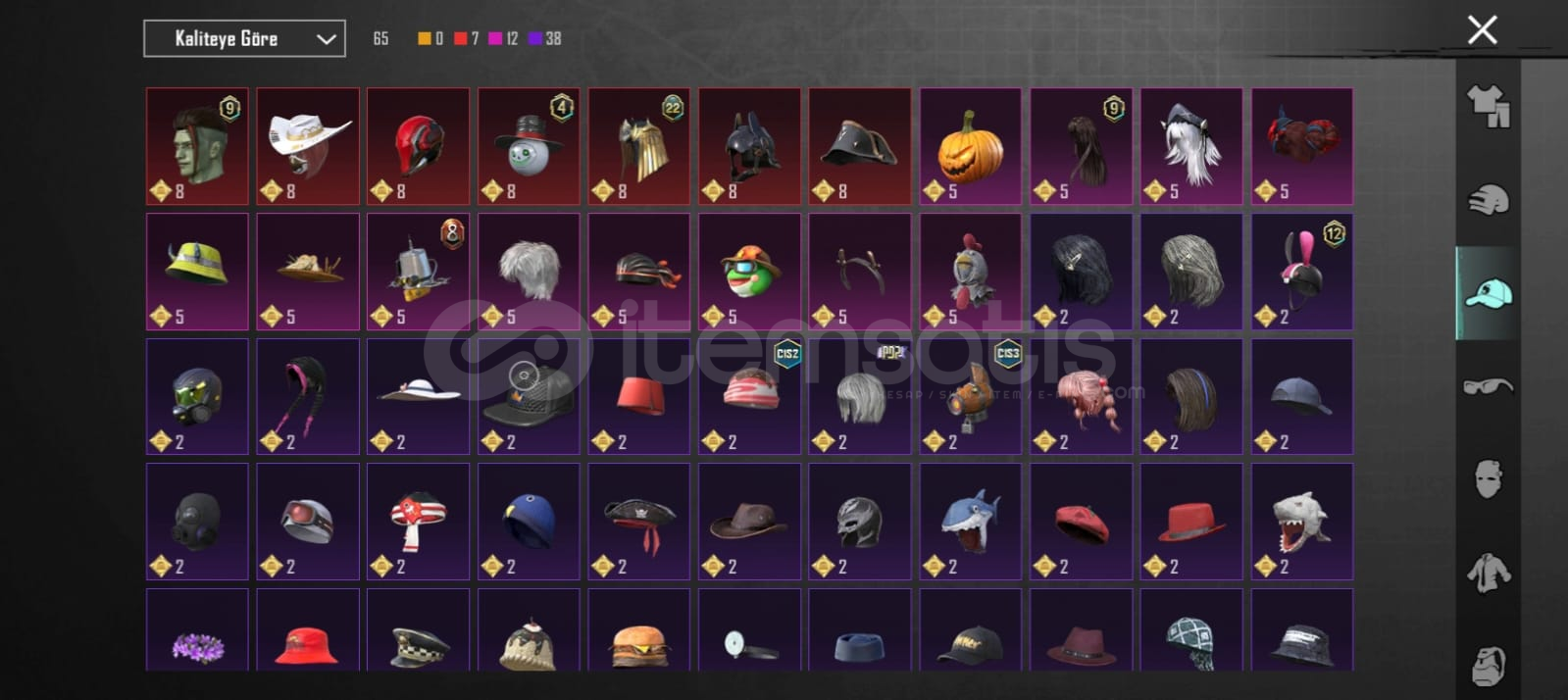Open the Kaliteye Göre sort dropdown

[244, 38]
